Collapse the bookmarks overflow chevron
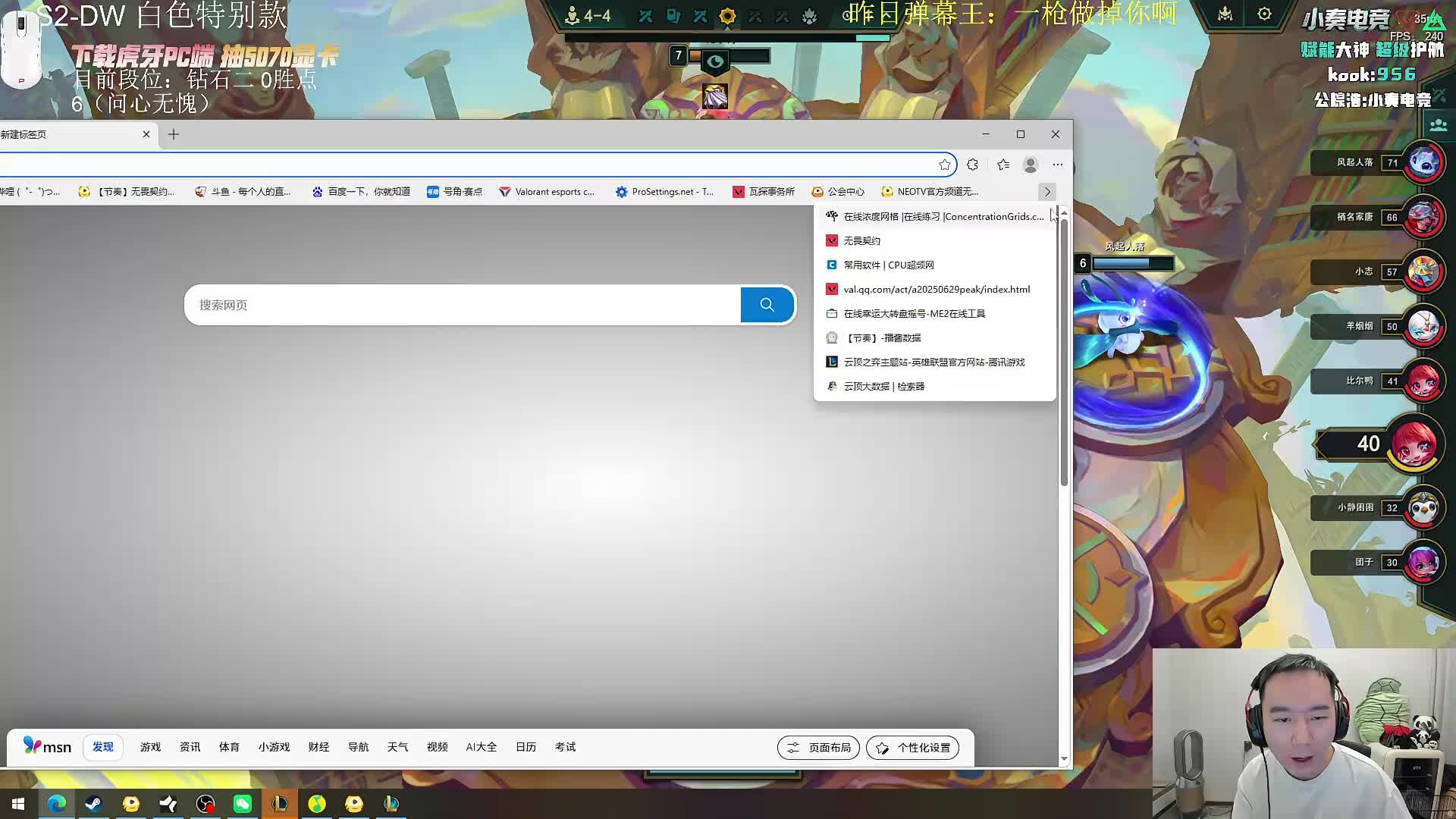 click(1047, 192)
